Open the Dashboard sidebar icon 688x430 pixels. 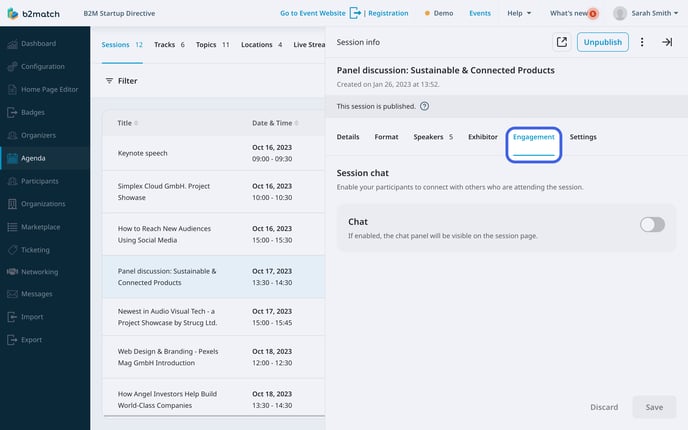[x=12, y=43]
